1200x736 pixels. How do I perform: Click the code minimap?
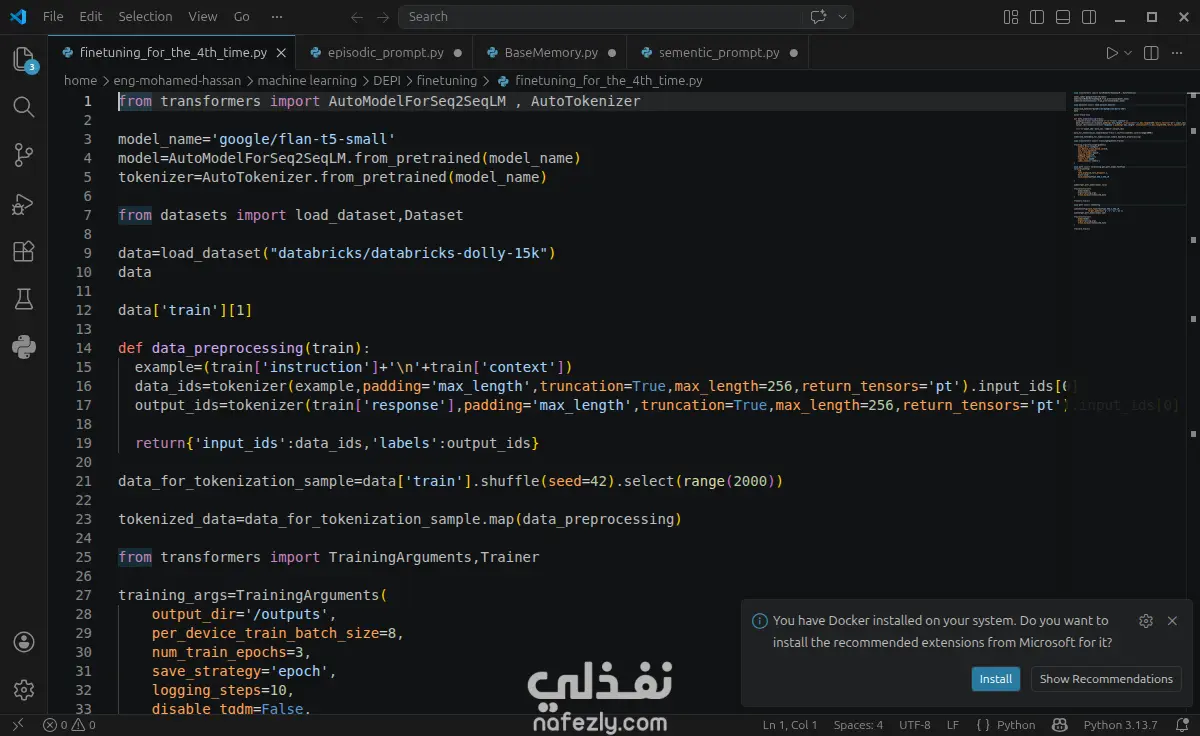pos(1130,160)
